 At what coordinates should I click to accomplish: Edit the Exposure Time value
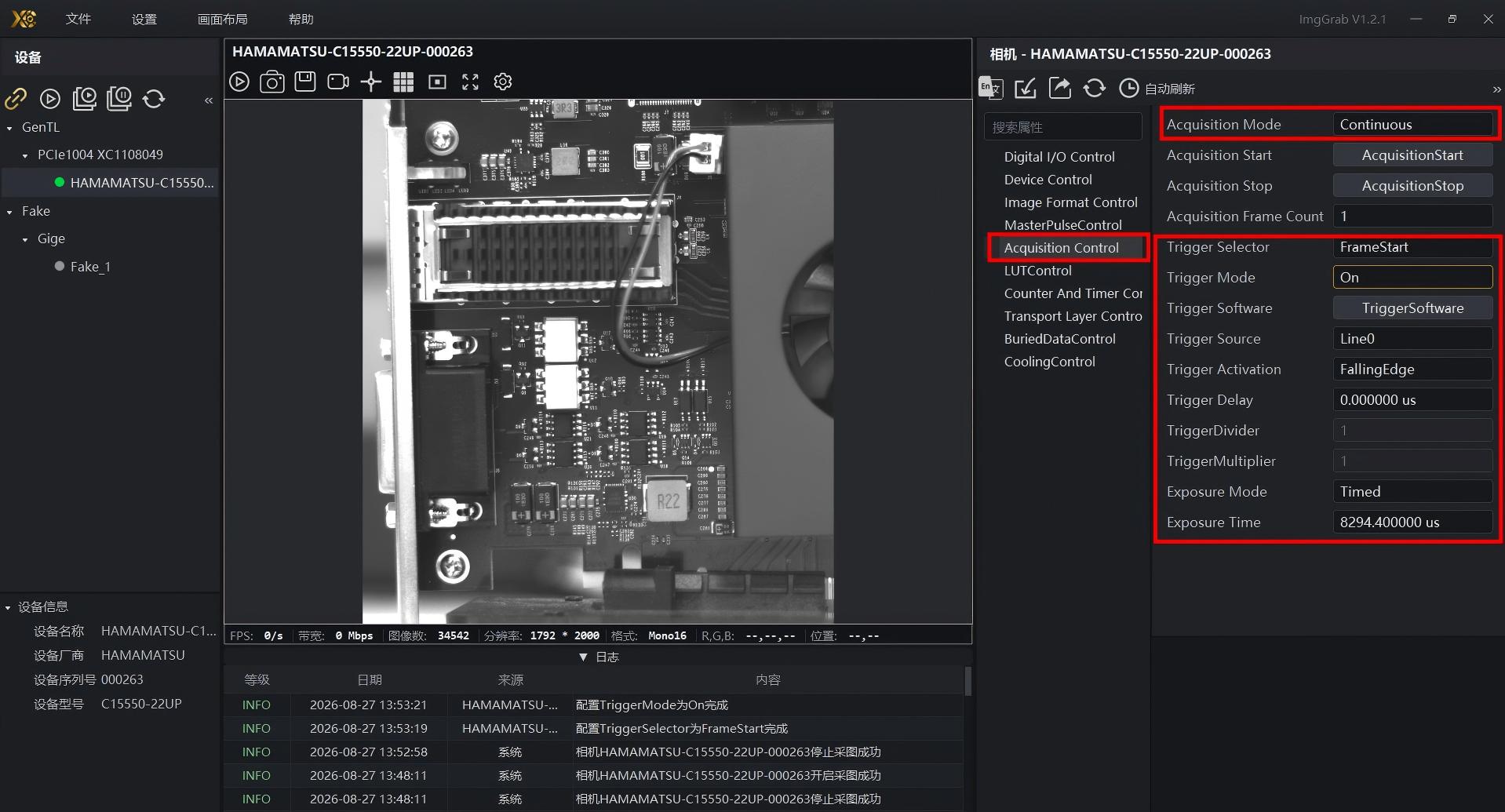click(1412, 523)
